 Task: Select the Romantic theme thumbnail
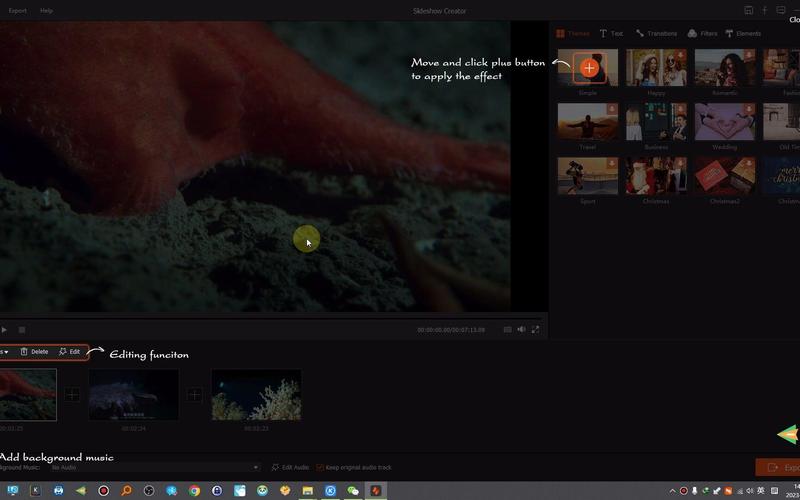click(724, 67)
